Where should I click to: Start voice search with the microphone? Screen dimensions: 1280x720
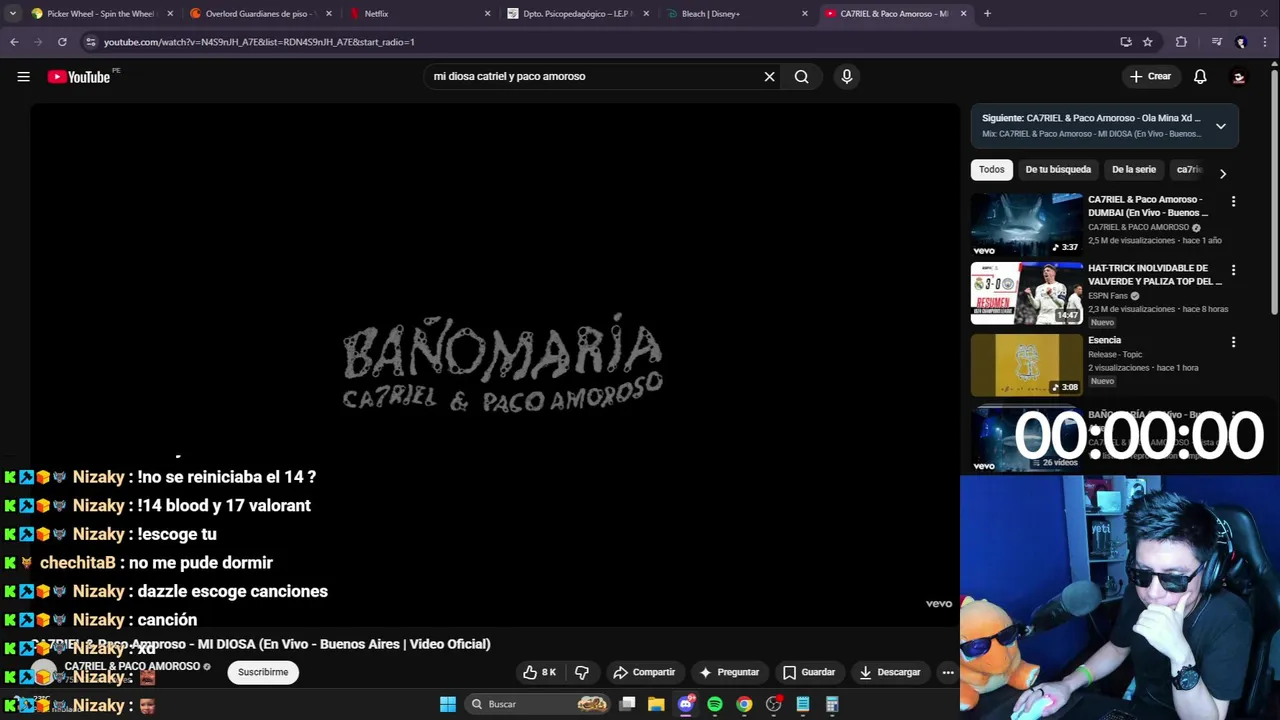click(x=846, y=76)
